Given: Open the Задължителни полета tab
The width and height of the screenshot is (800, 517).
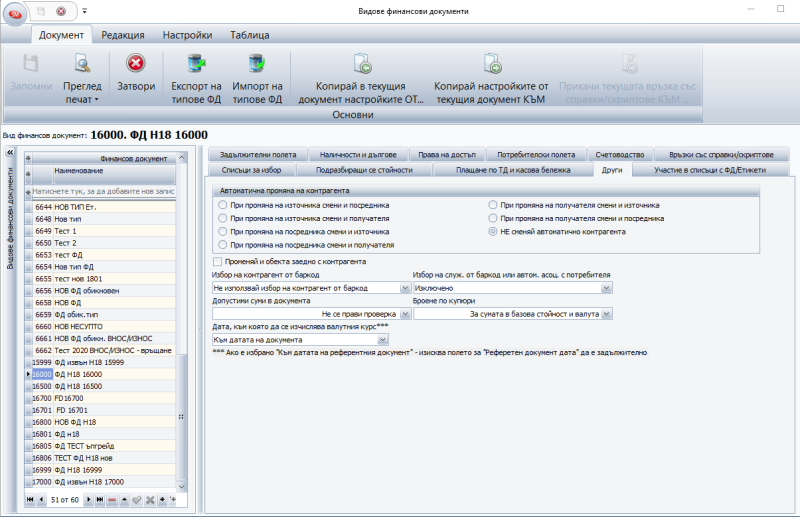Looking at the screenshot, I should tap(258, 155).
